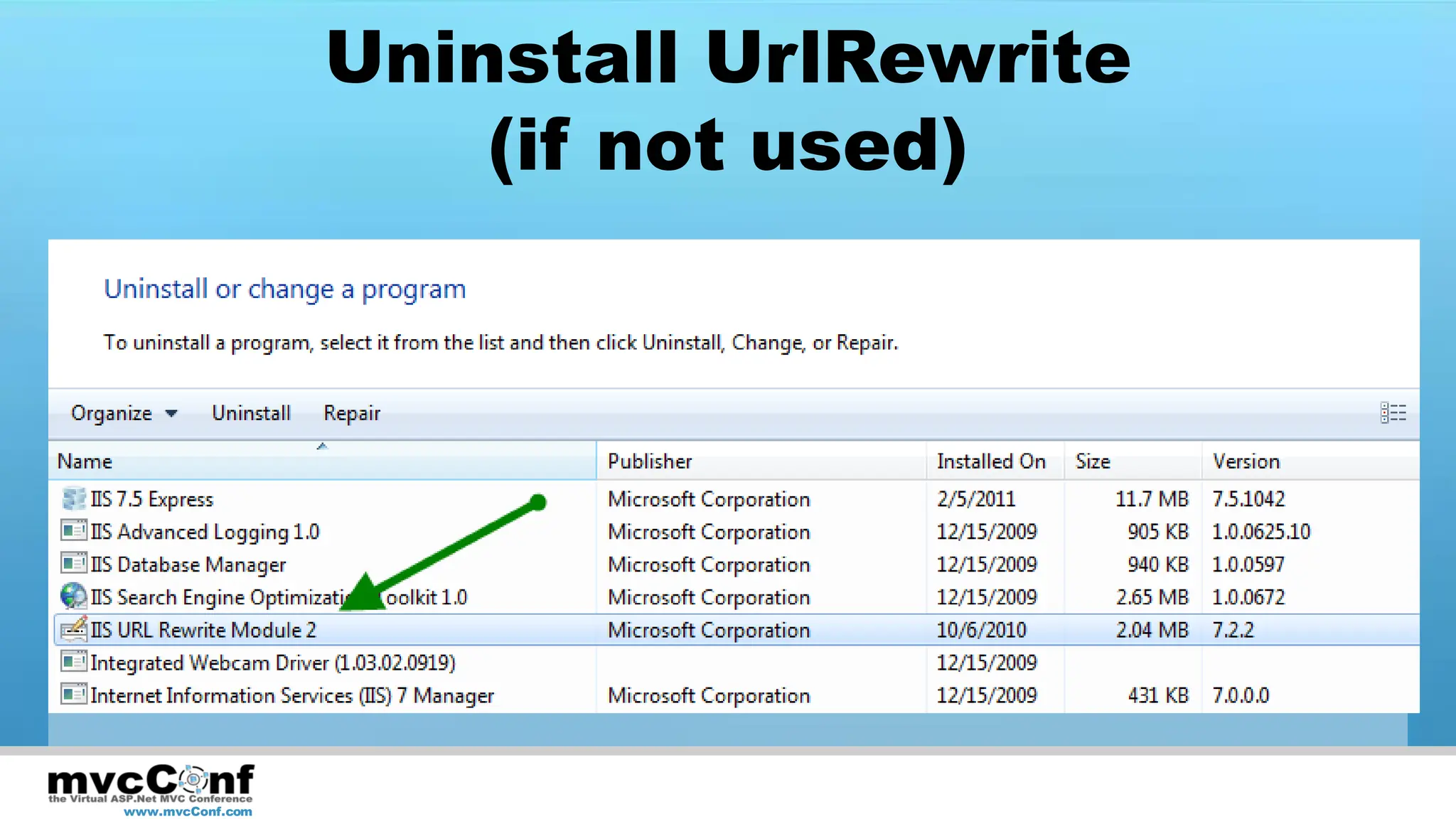Viewport: 1456px width, 819px height.
Task: Click the Repair toolbar button
Action: tap(352, 414)
